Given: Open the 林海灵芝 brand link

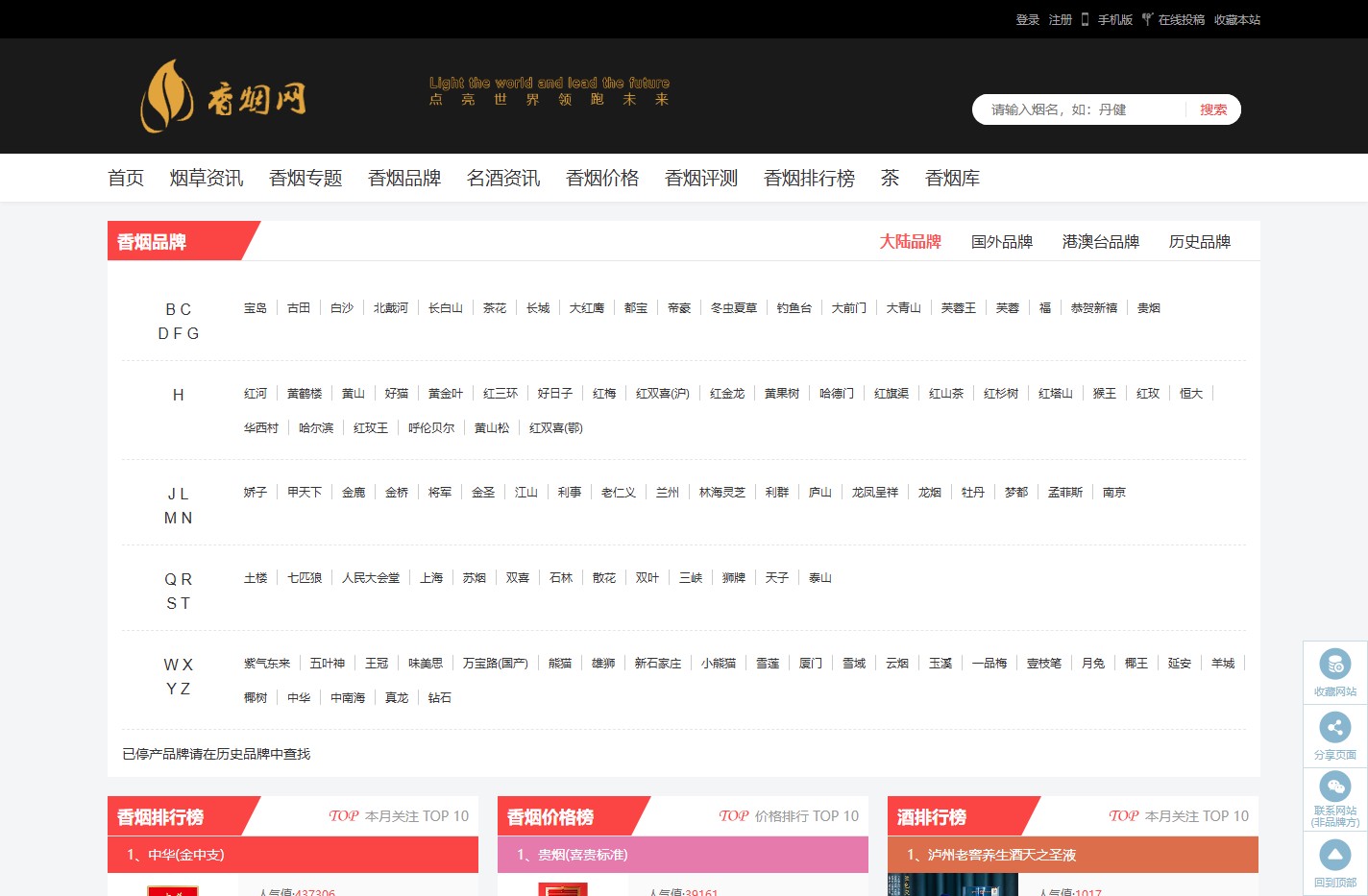Looking at the screenshot, I should (x=722, y=493).
